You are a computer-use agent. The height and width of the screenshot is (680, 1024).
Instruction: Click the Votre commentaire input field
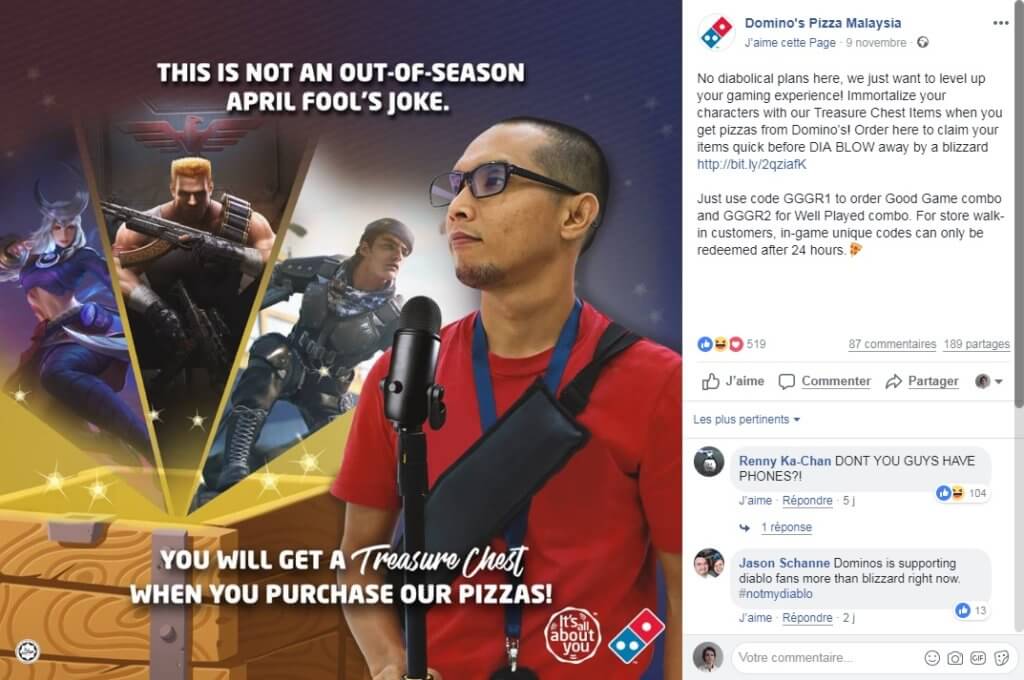(827, 658)
